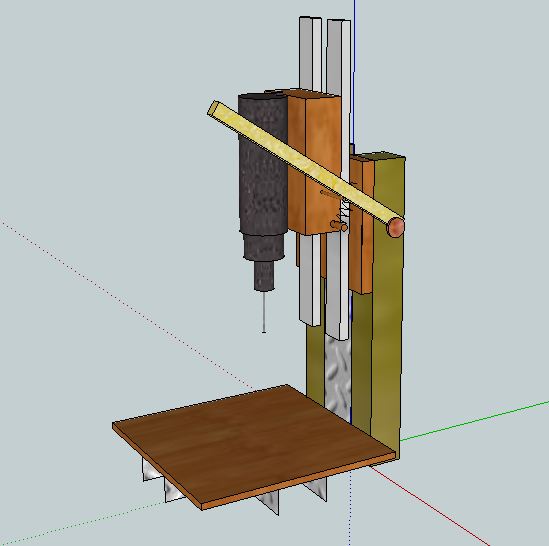The height and width of the screenshot is (546, 549).
Task: Click the red round knob on lever end
Action: (x=396, y=227)
